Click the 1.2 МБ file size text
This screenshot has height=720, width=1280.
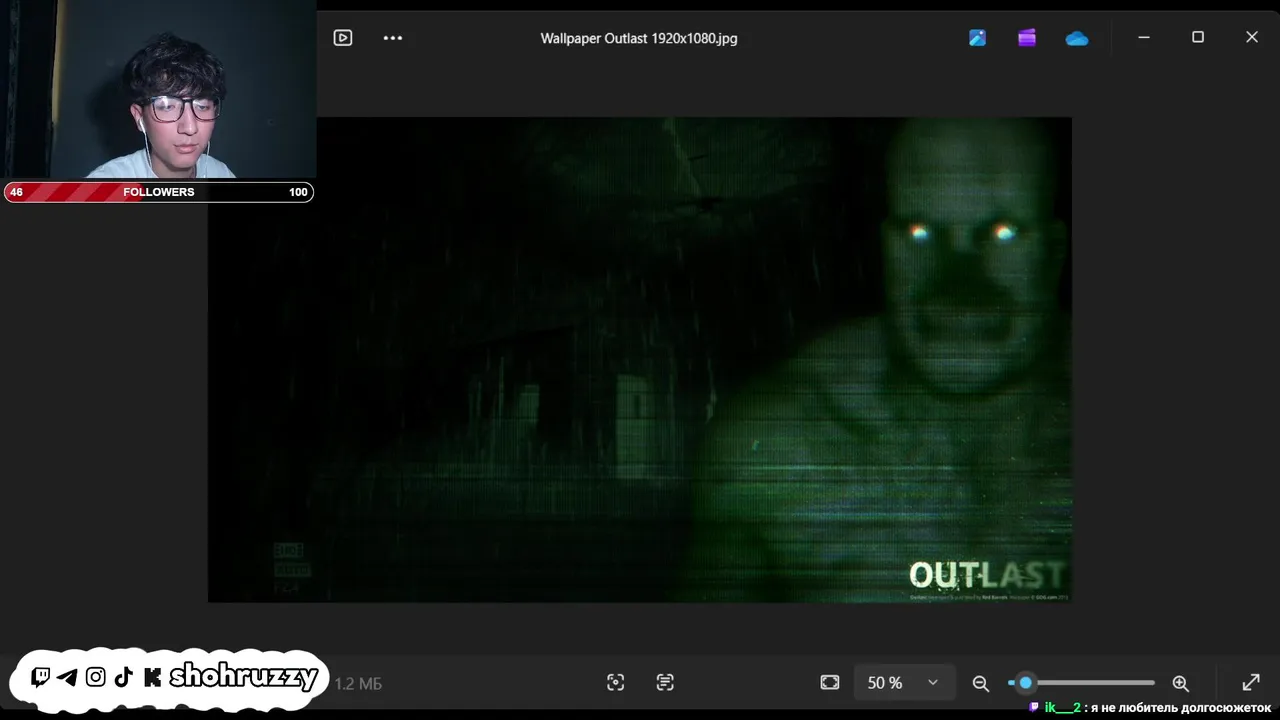[x=358, y=684]
